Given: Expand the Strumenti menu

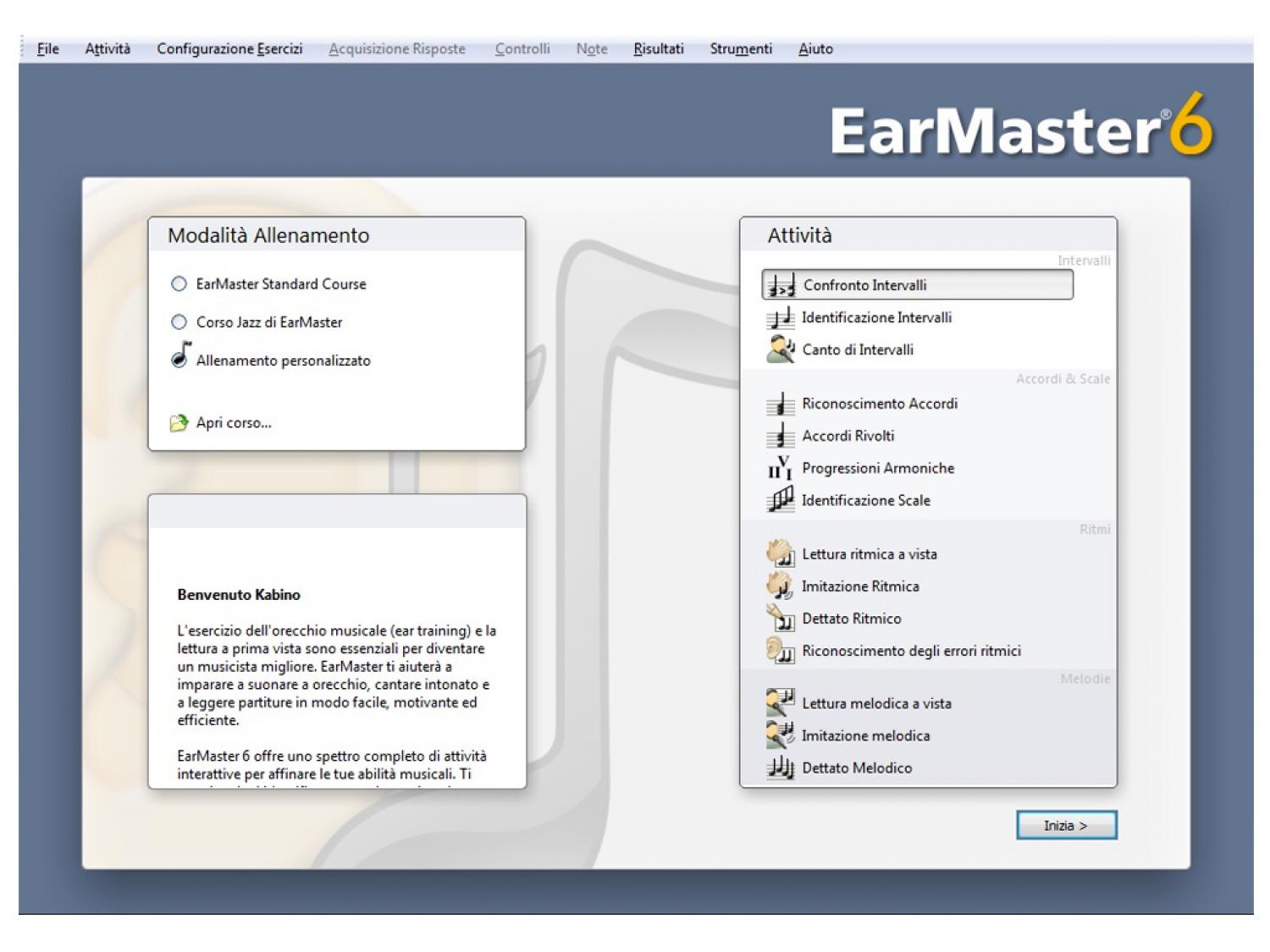Looking at the screenshot, I should tap(741, 49).
